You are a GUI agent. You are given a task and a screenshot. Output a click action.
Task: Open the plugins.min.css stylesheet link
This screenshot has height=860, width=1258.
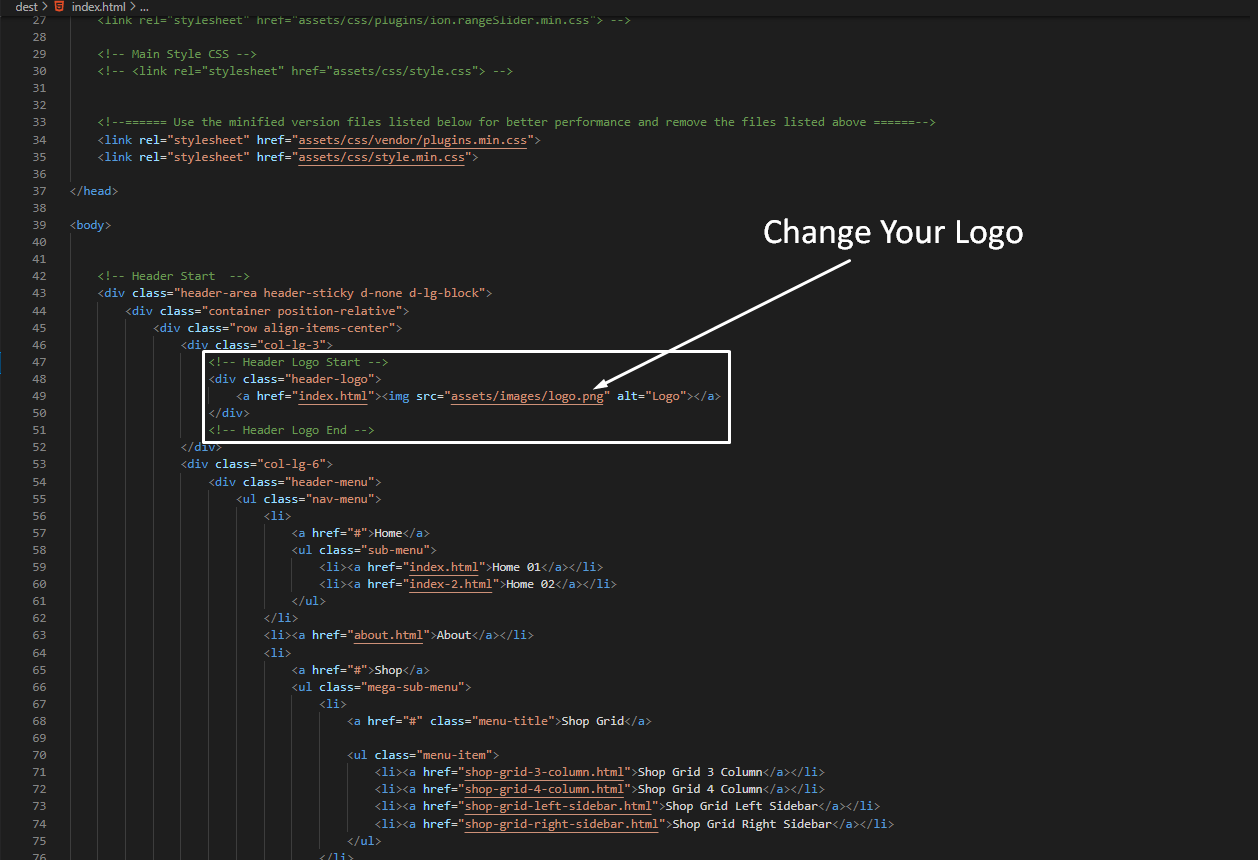(x=415, y=140)
